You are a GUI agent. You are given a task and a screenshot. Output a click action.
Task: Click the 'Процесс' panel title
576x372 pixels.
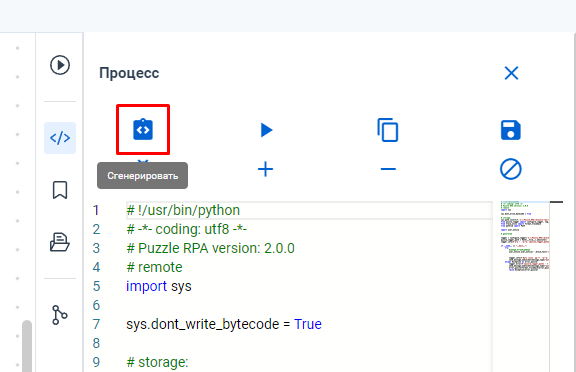pos(129,73)
